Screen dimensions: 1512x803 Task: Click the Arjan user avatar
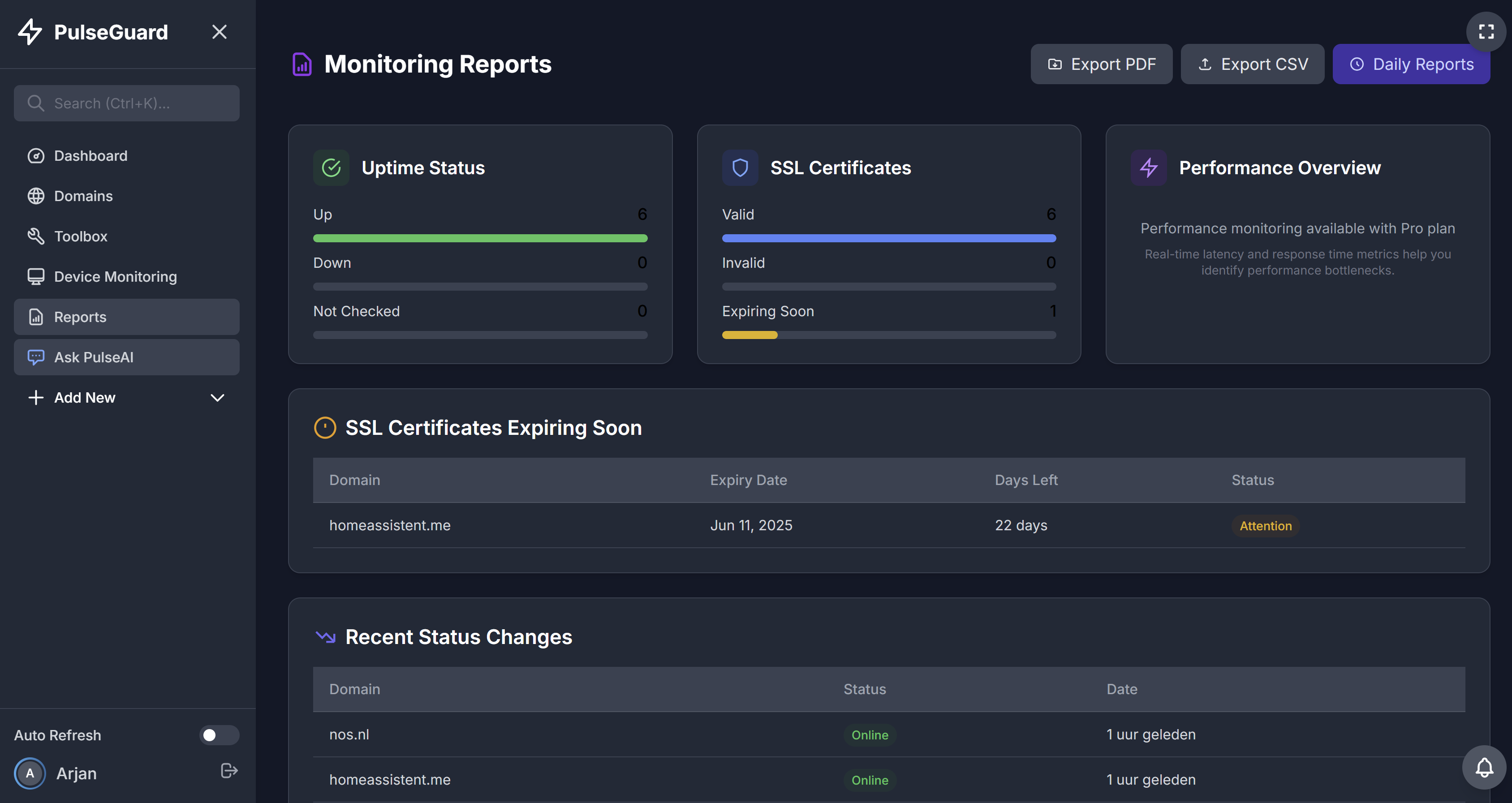[30, 773]
